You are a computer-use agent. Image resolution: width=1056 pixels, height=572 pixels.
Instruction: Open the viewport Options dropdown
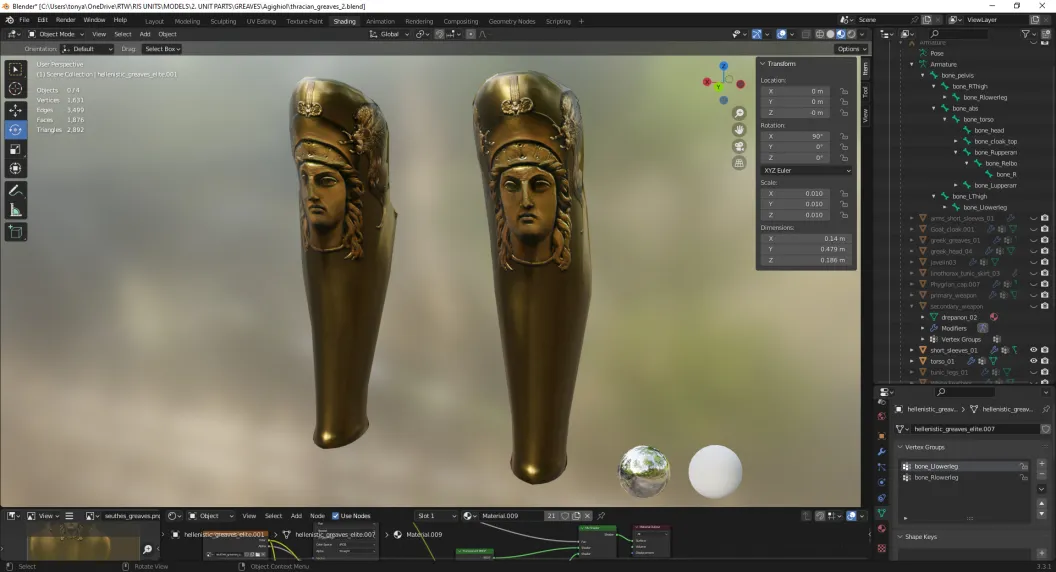pyautogui.click(x=851, y=49)
